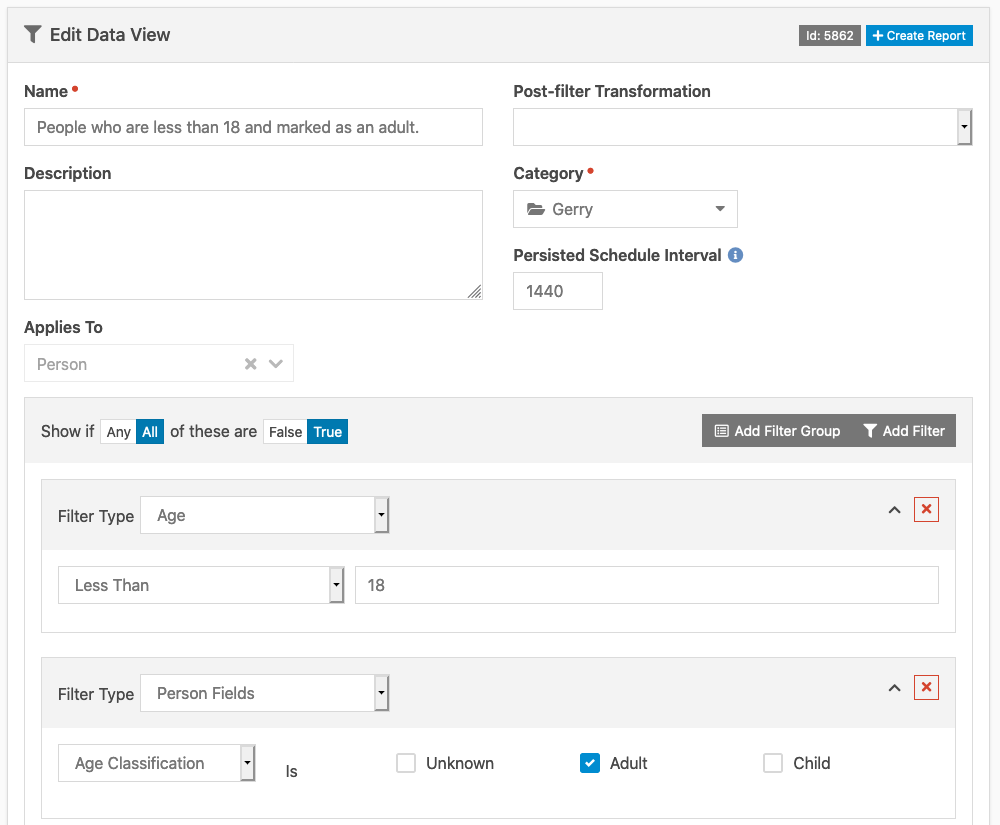The image size is (1000, 825).
Task: Click the Edit Data View heading
Action: [110, 34]
